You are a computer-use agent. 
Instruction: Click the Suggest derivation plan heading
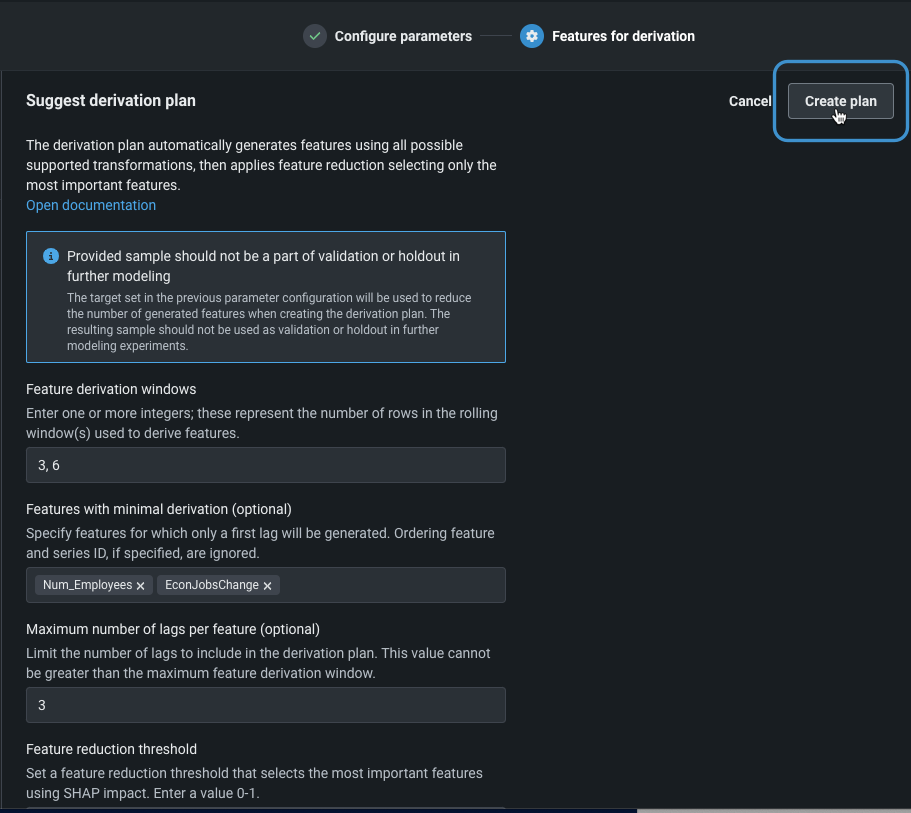(111, 100)
